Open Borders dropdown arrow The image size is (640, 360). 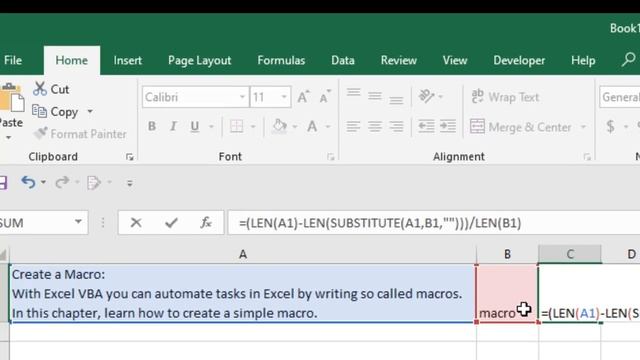pyautogui.click(x=253, y=127)
